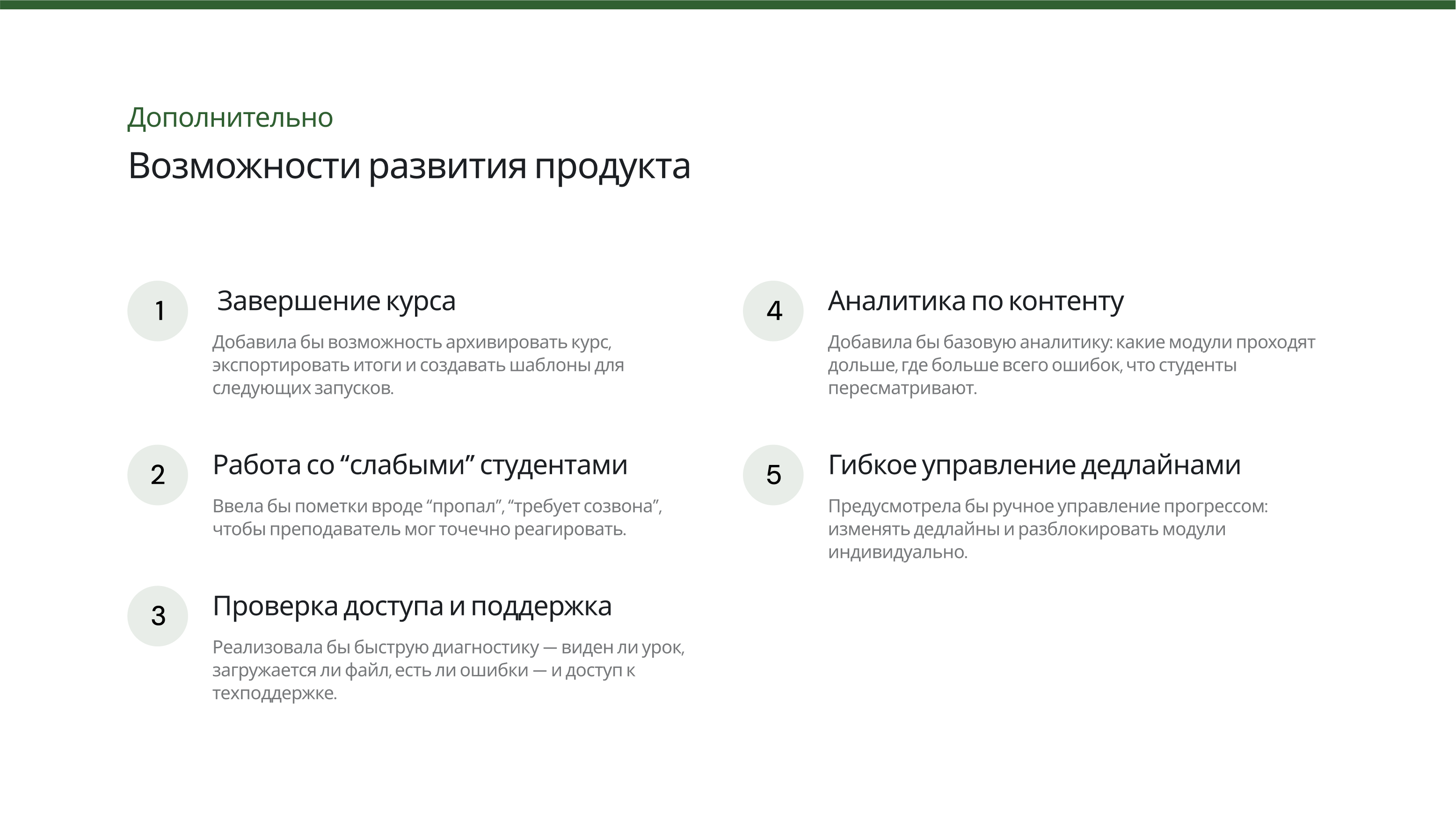Select the 'Гибкое управление дедлайнами' heading
Viewport: 1456px width, 819px height.
[x=1034, y=465]
